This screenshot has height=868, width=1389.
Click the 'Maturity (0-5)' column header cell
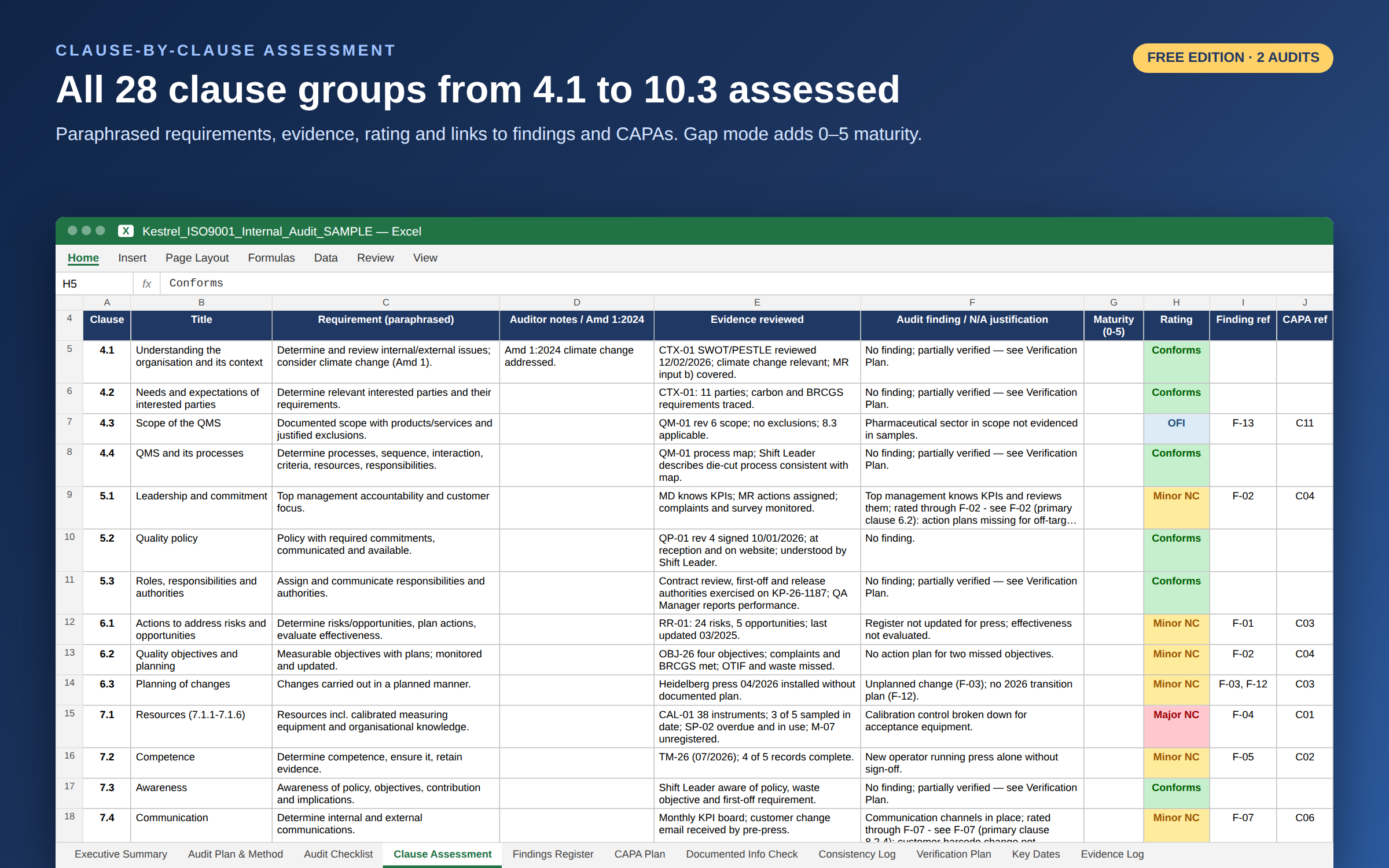(1114, 325)
